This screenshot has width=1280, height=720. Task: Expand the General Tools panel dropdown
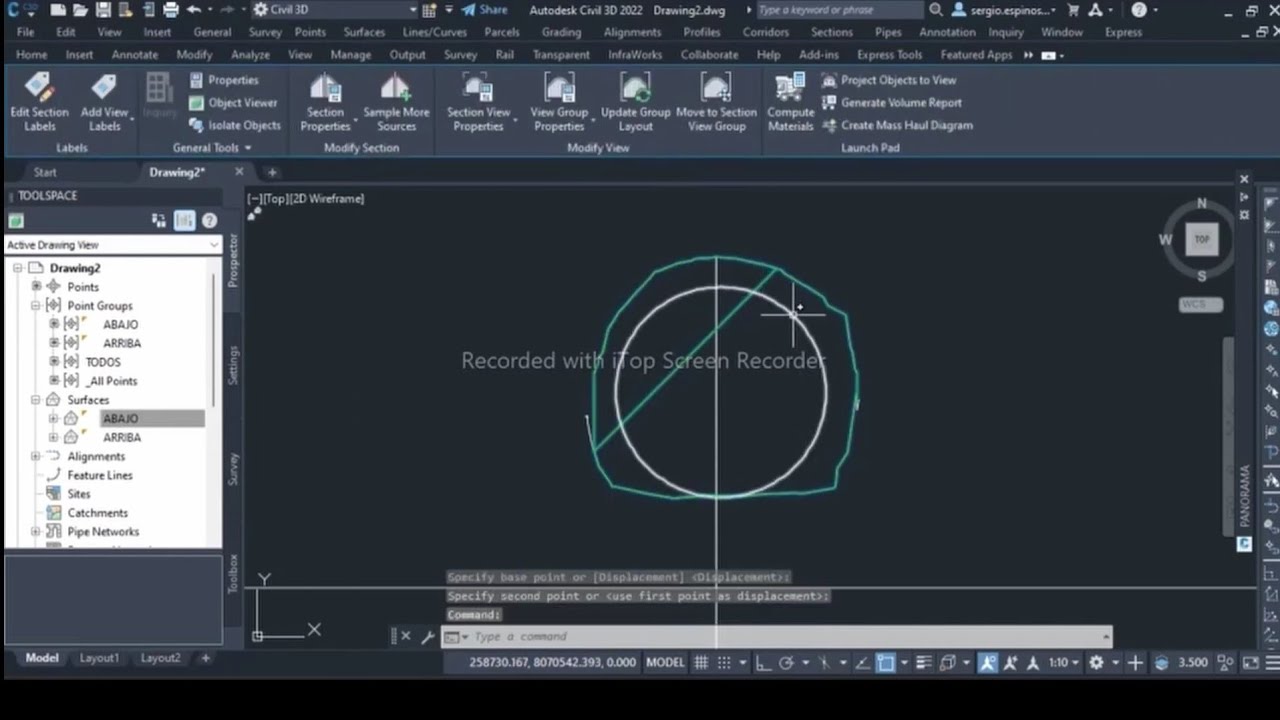212,148
